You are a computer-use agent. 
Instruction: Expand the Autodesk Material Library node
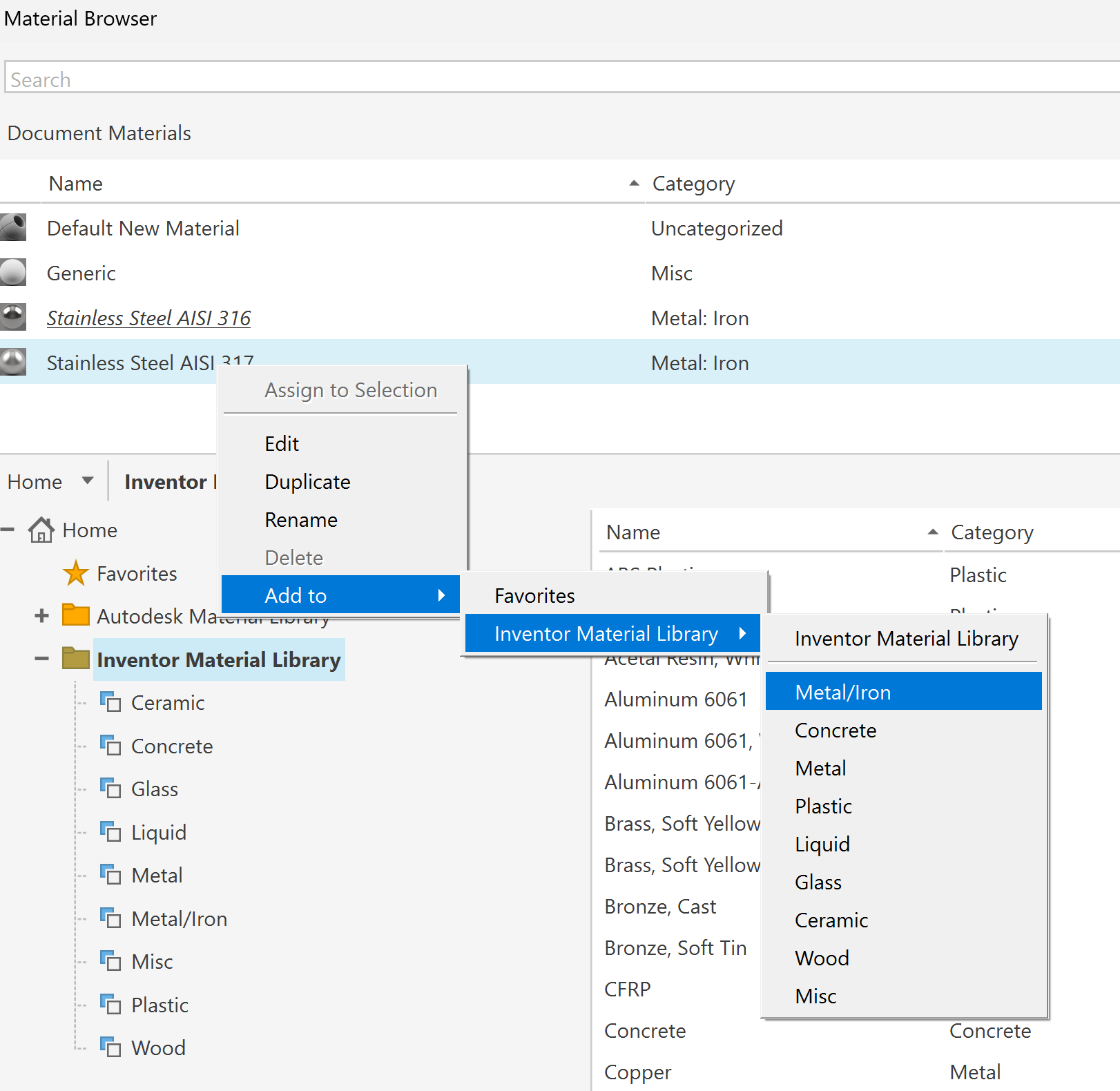click(41, 615)
